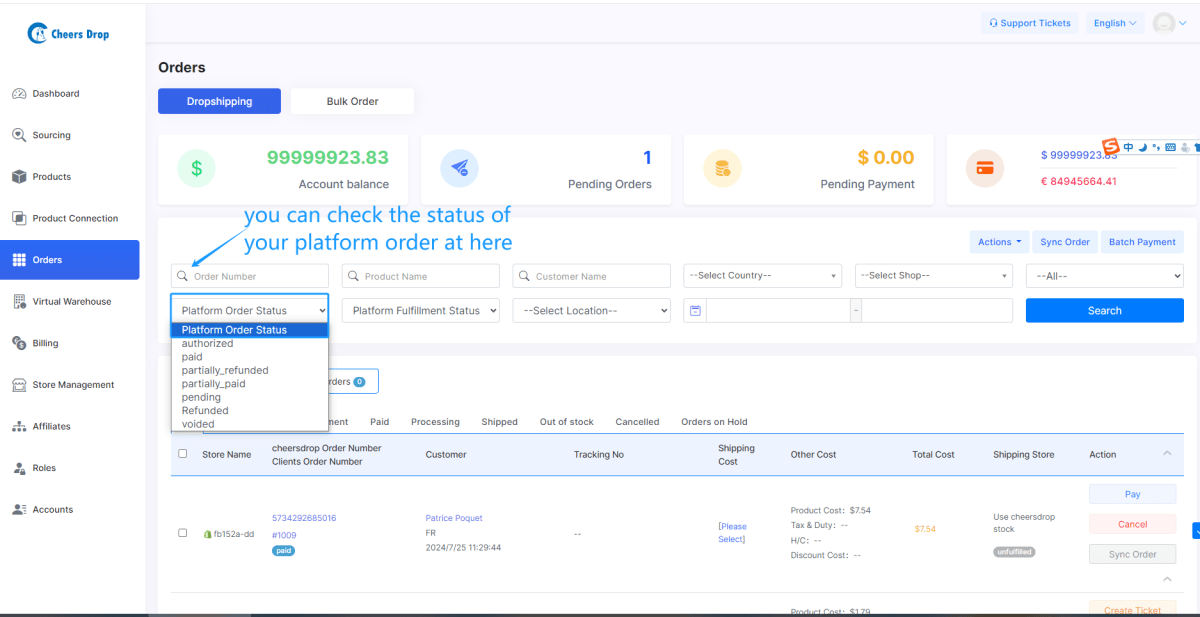Viewport: 1200px width, 617px height.
Task: Click the Affiliates hierarchy icon
Action: coord(19,426)
